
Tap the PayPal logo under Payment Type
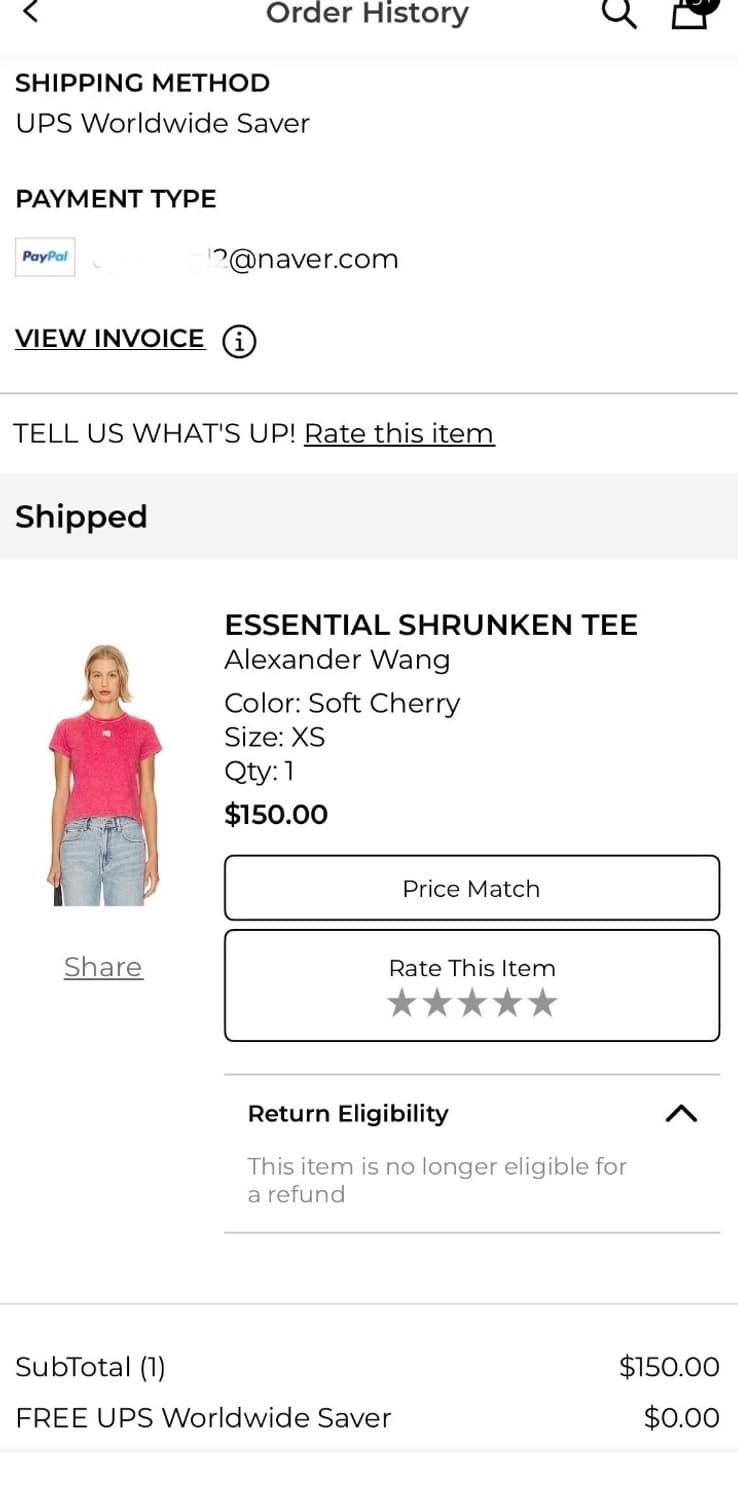click(x=45, y=257)
